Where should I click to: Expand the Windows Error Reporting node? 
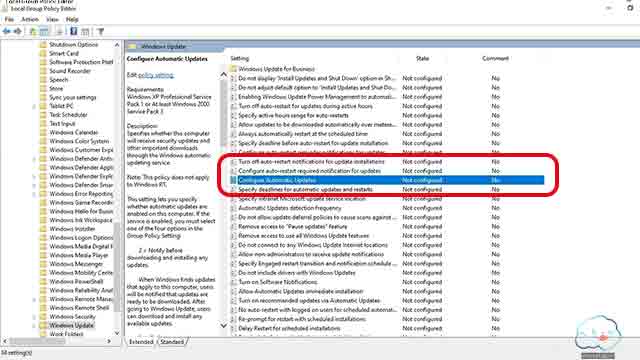34,194
